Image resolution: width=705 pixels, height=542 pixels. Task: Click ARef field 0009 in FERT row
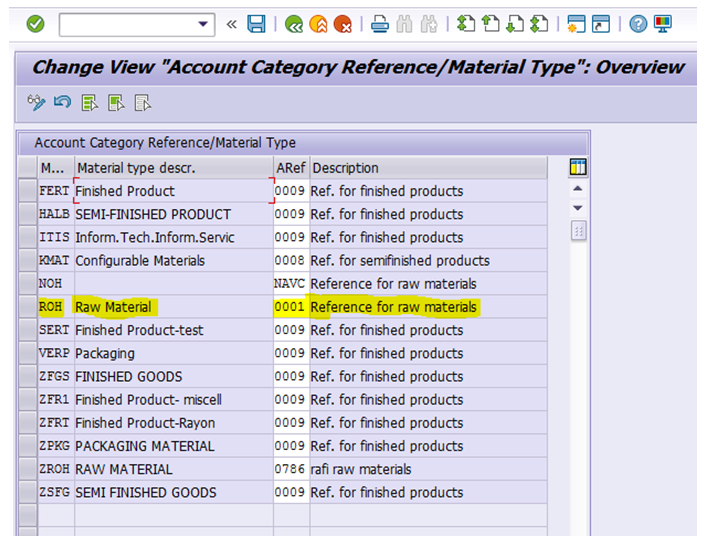click(x=291, y=191)
